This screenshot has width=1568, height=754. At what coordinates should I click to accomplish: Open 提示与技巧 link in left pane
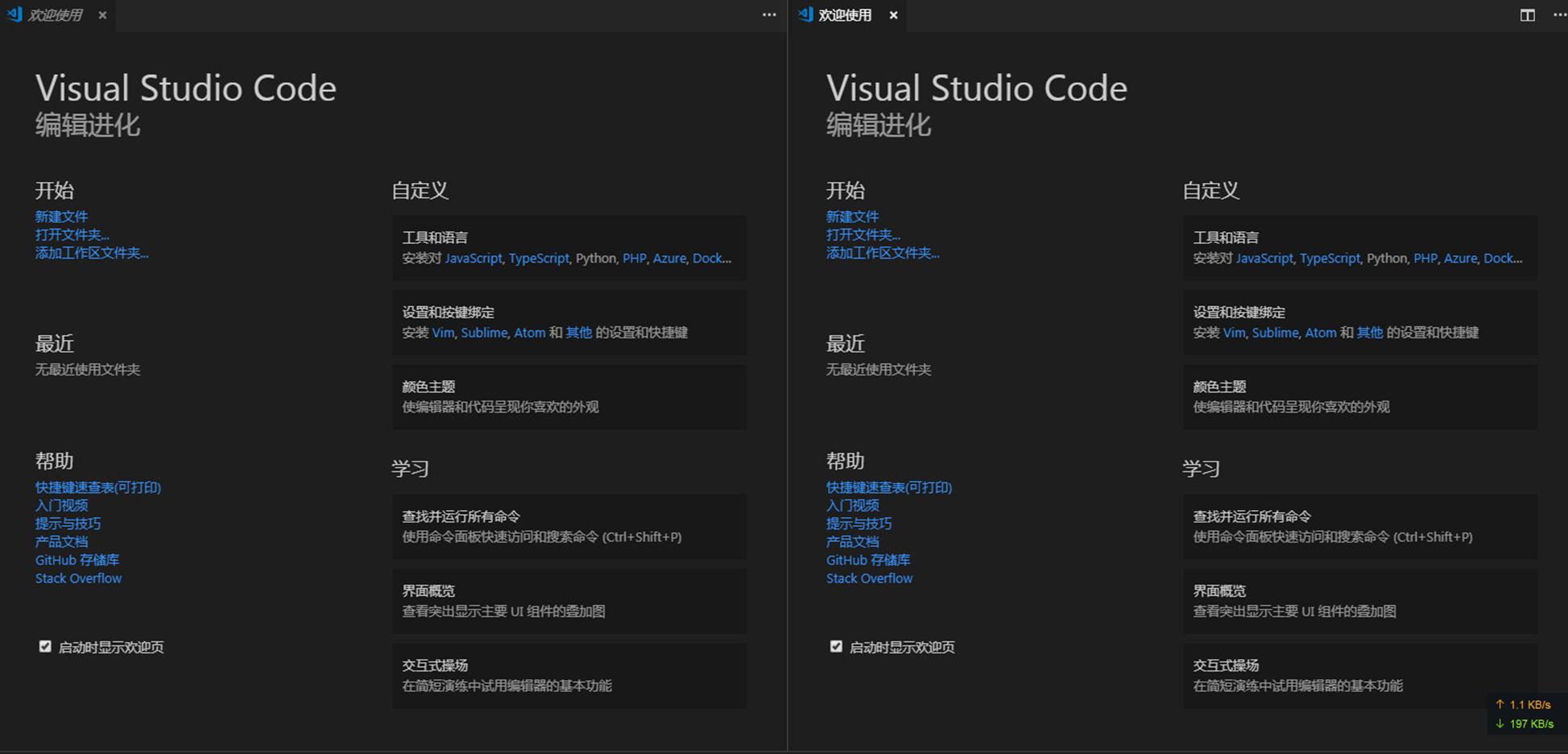click(68, 524)
